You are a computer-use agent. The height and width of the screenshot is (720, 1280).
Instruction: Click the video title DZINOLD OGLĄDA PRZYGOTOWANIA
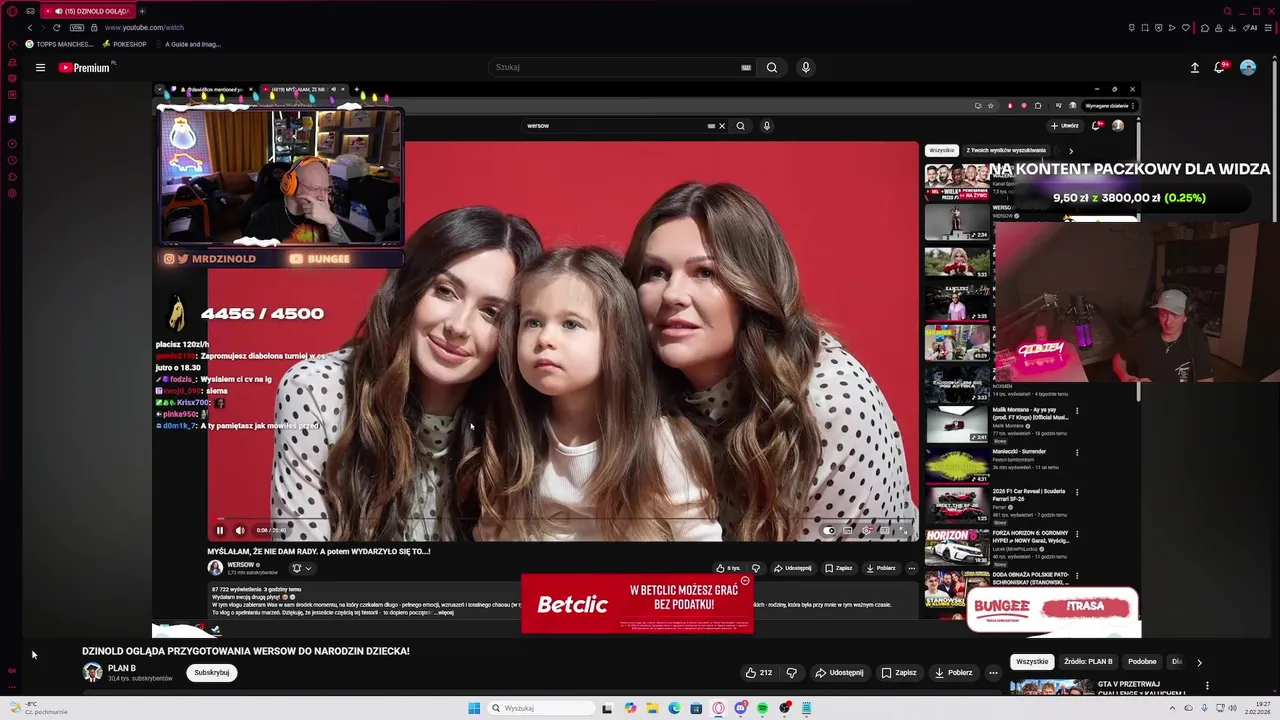pyautogui.click(x=246, y=651)
